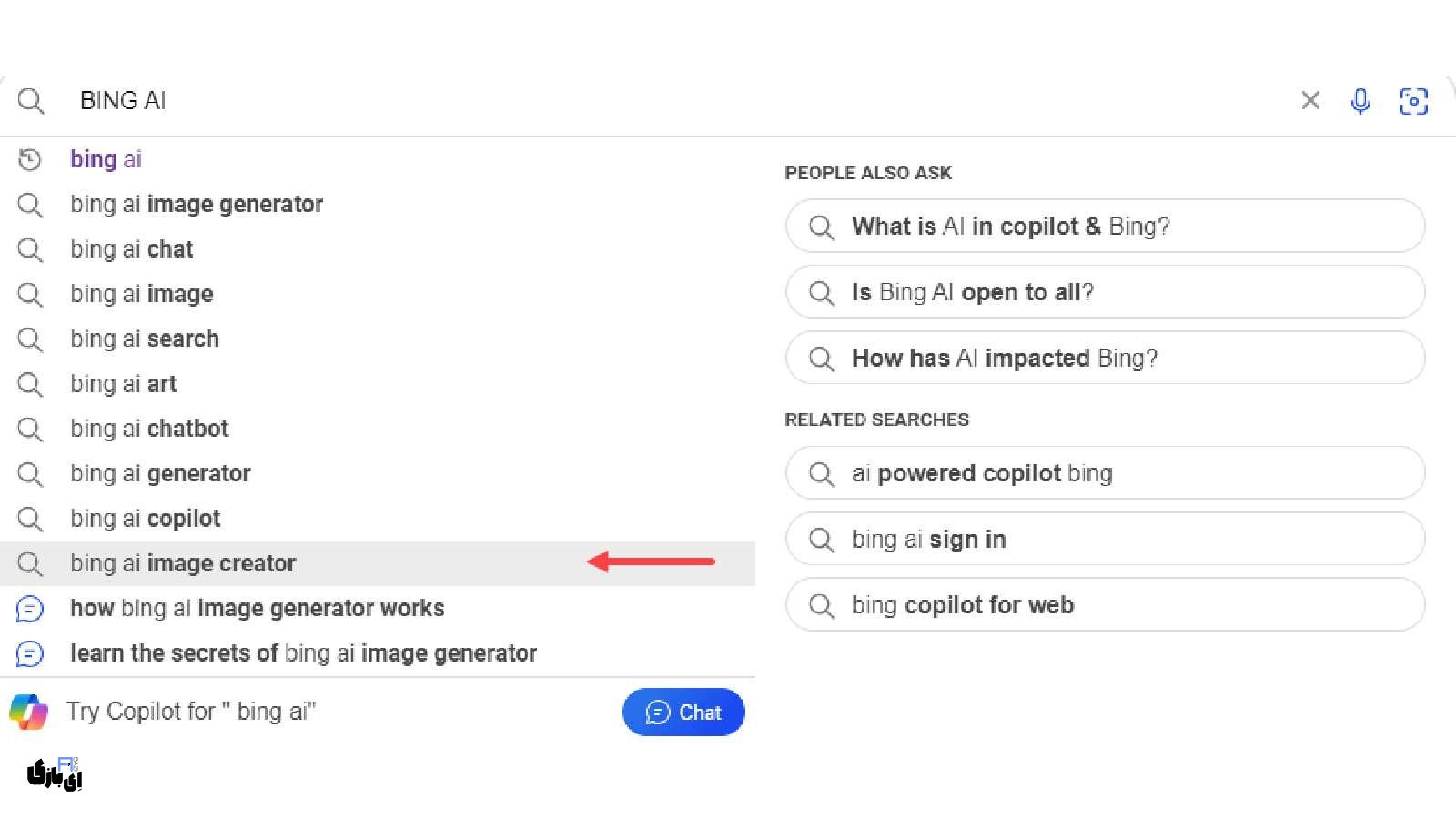The image size is (1456, 819).
Task: Select 'bing ai copilot' suggestion
Action: coord(378,518)
